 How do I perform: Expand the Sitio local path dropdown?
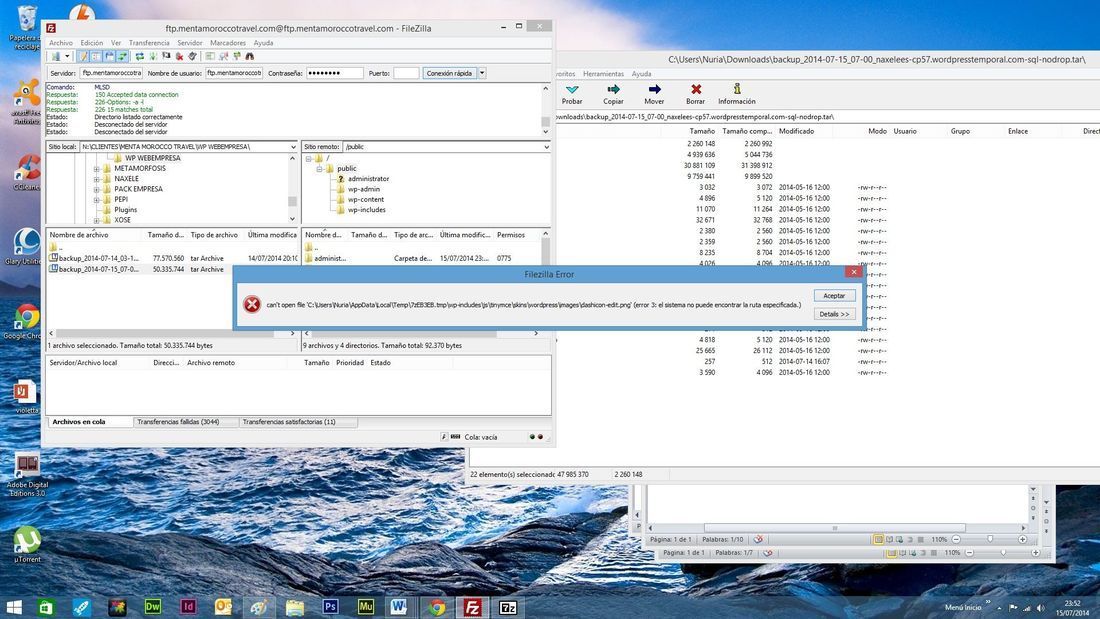293,147
